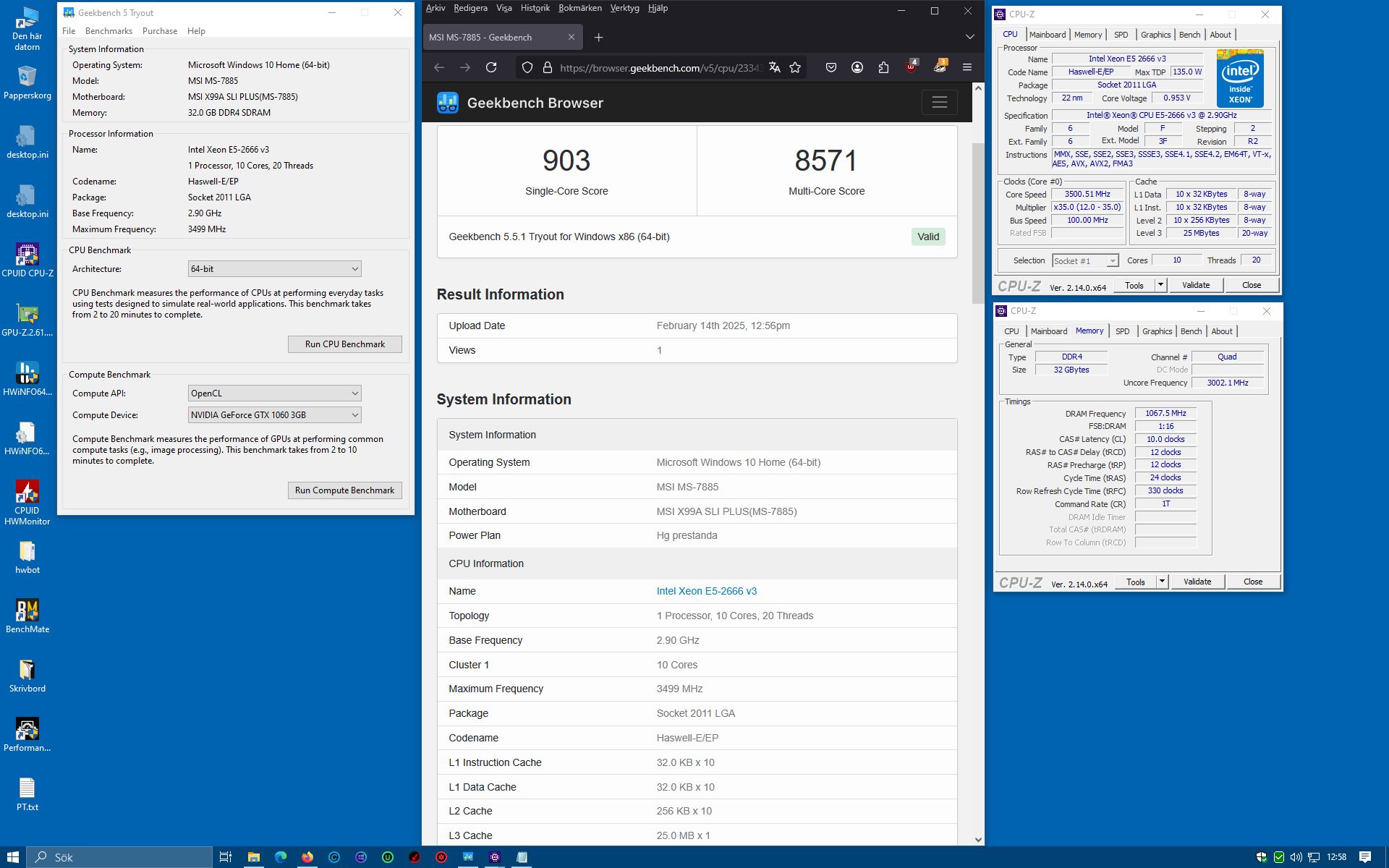Switch to Memory tab in upper CPU-Z
Image resolution: width=1389 pixels, height=868 pixels.
click(x=1088, y=35)
